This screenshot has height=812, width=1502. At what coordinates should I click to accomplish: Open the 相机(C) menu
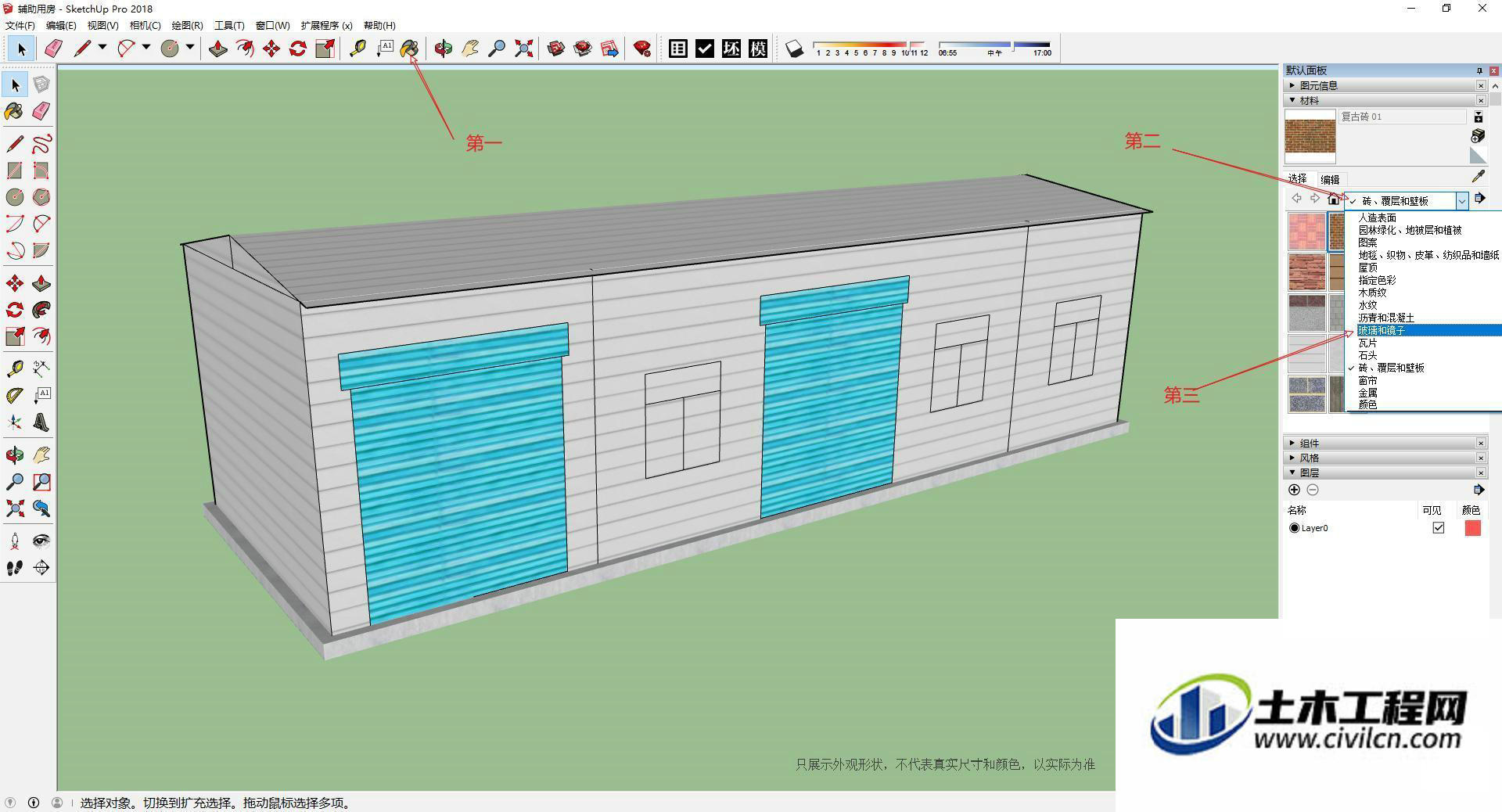[x=145, y=26]
